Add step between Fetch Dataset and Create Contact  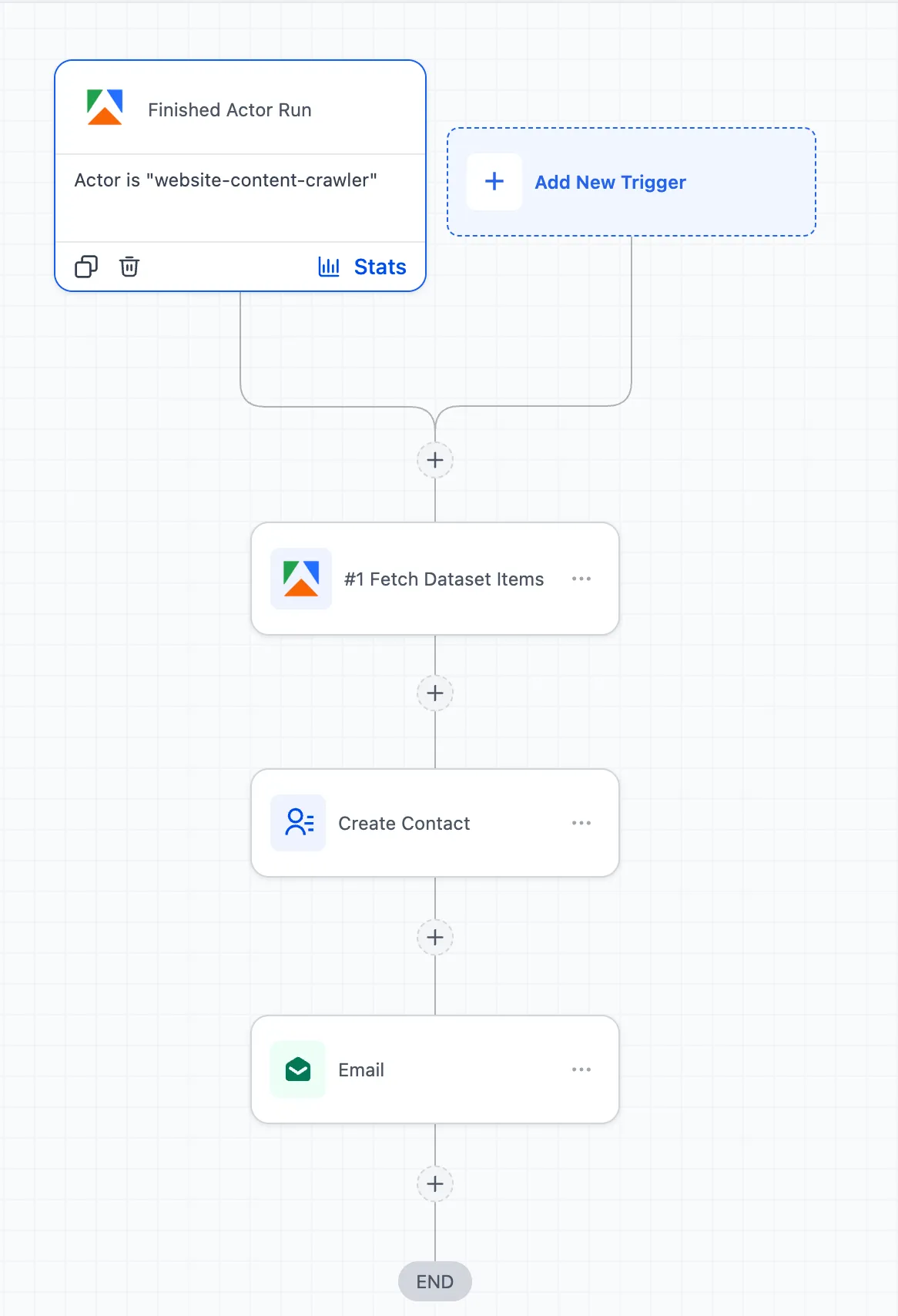coord(435,693)
